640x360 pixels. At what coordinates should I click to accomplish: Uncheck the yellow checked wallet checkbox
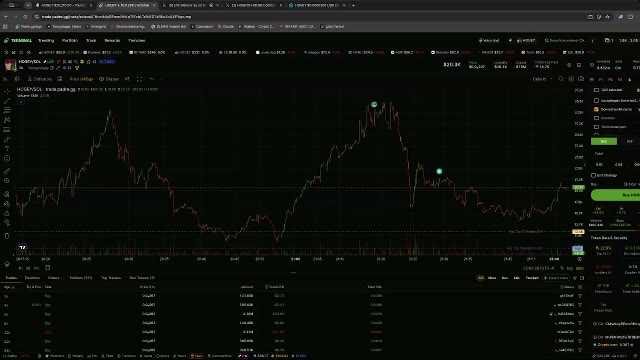596,109
